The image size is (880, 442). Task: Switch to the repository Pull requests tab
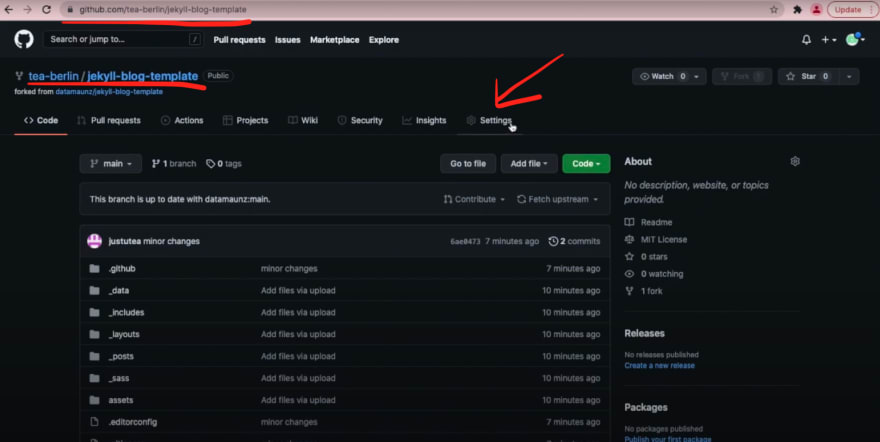(109, 121)
